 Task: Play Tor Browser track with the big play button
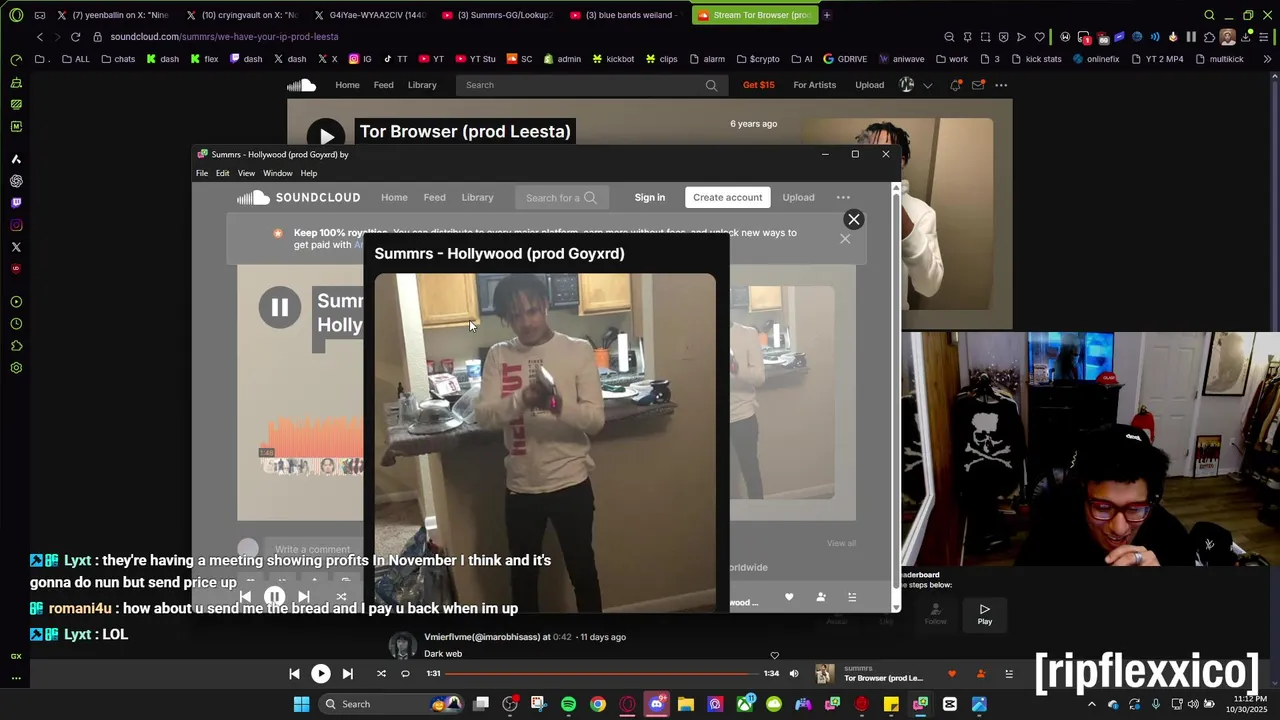pos(326,137)
